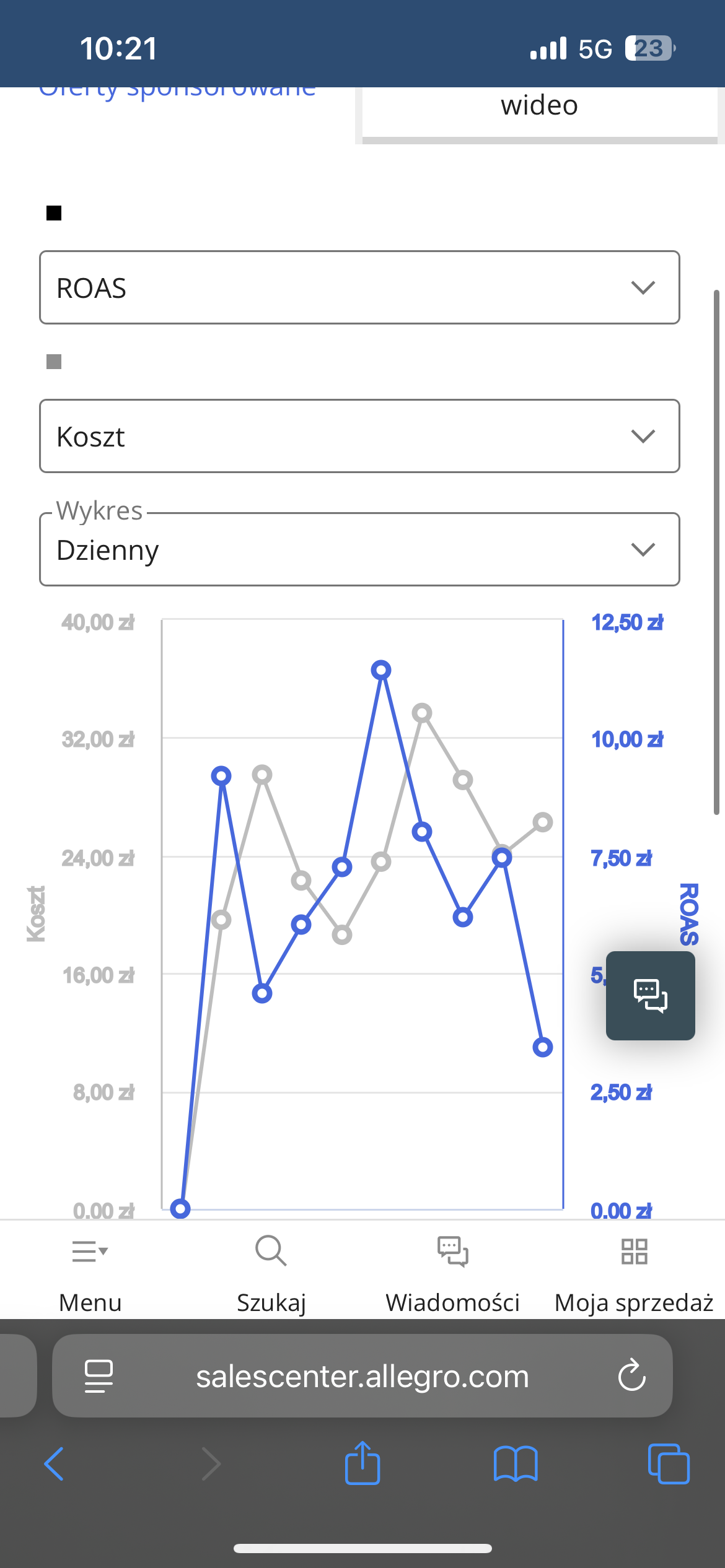Open the Safari share sheet icon
Screen dimensions: 725x1568
[x=362, y=1463]
